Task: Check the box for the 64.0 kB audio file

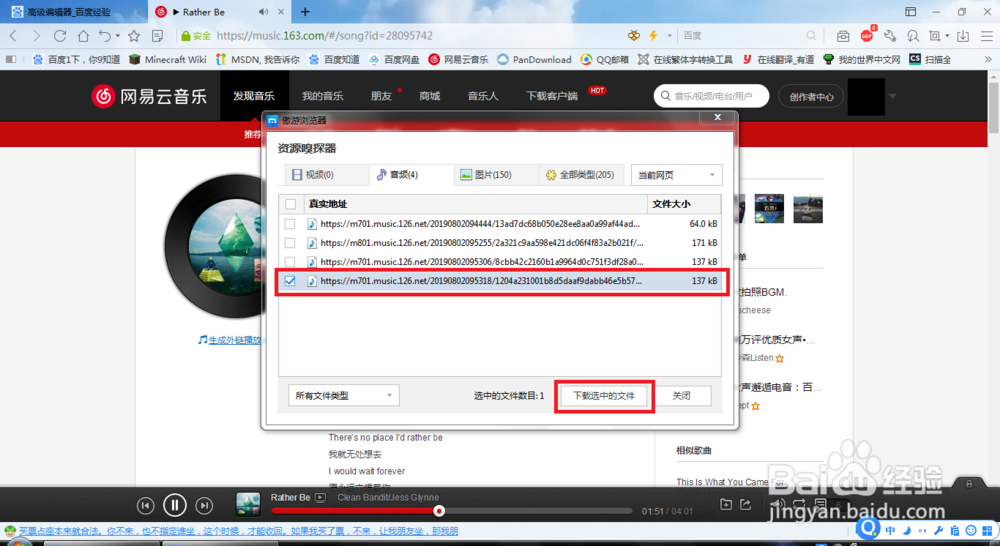Action: [x=290, y=224]
